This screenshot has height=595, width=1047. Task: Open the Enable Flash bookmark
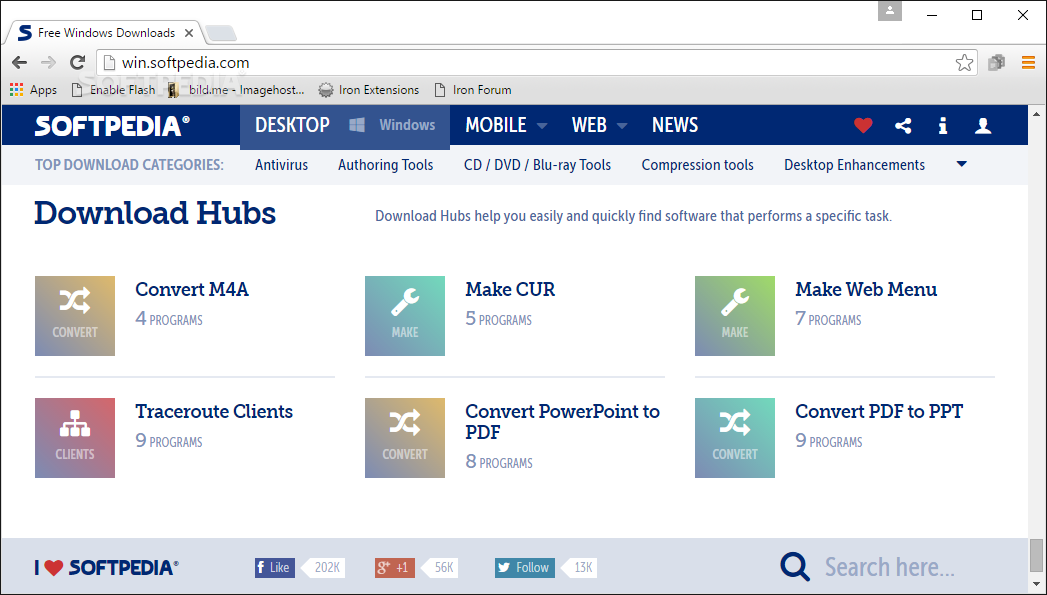[x=113, y=89]
